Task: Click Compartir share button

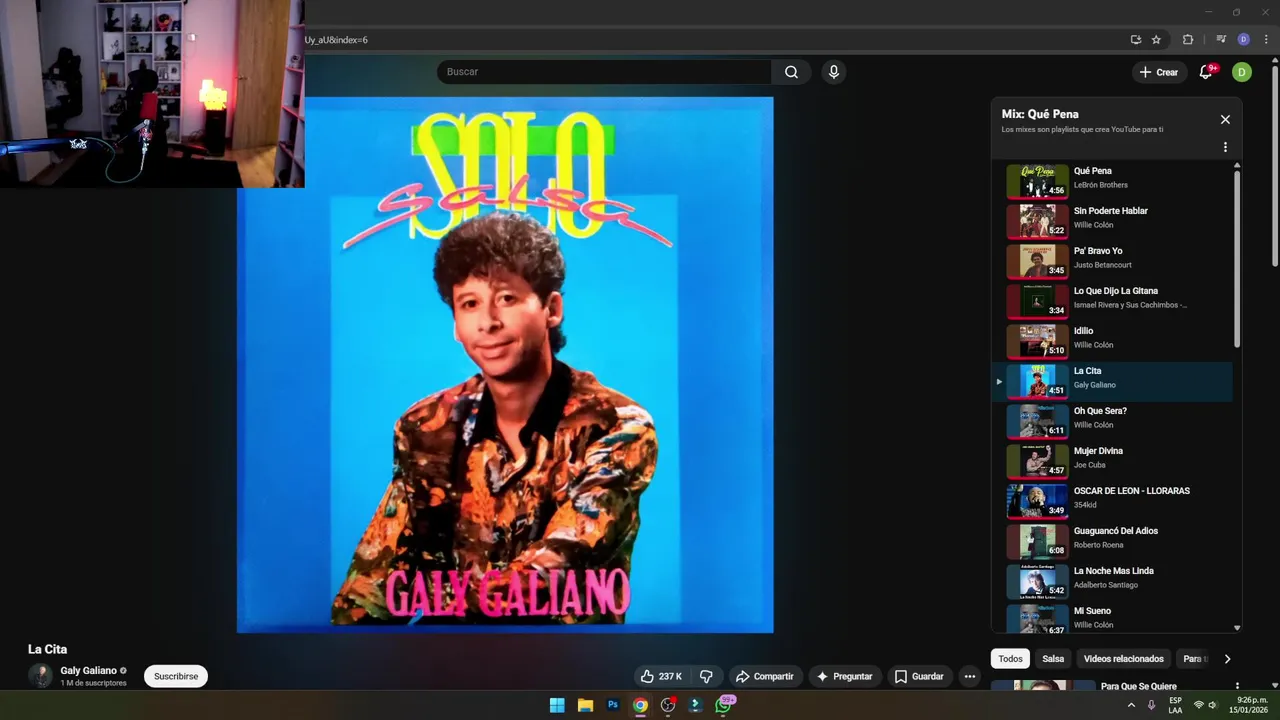Action: (x=765, y=676)
